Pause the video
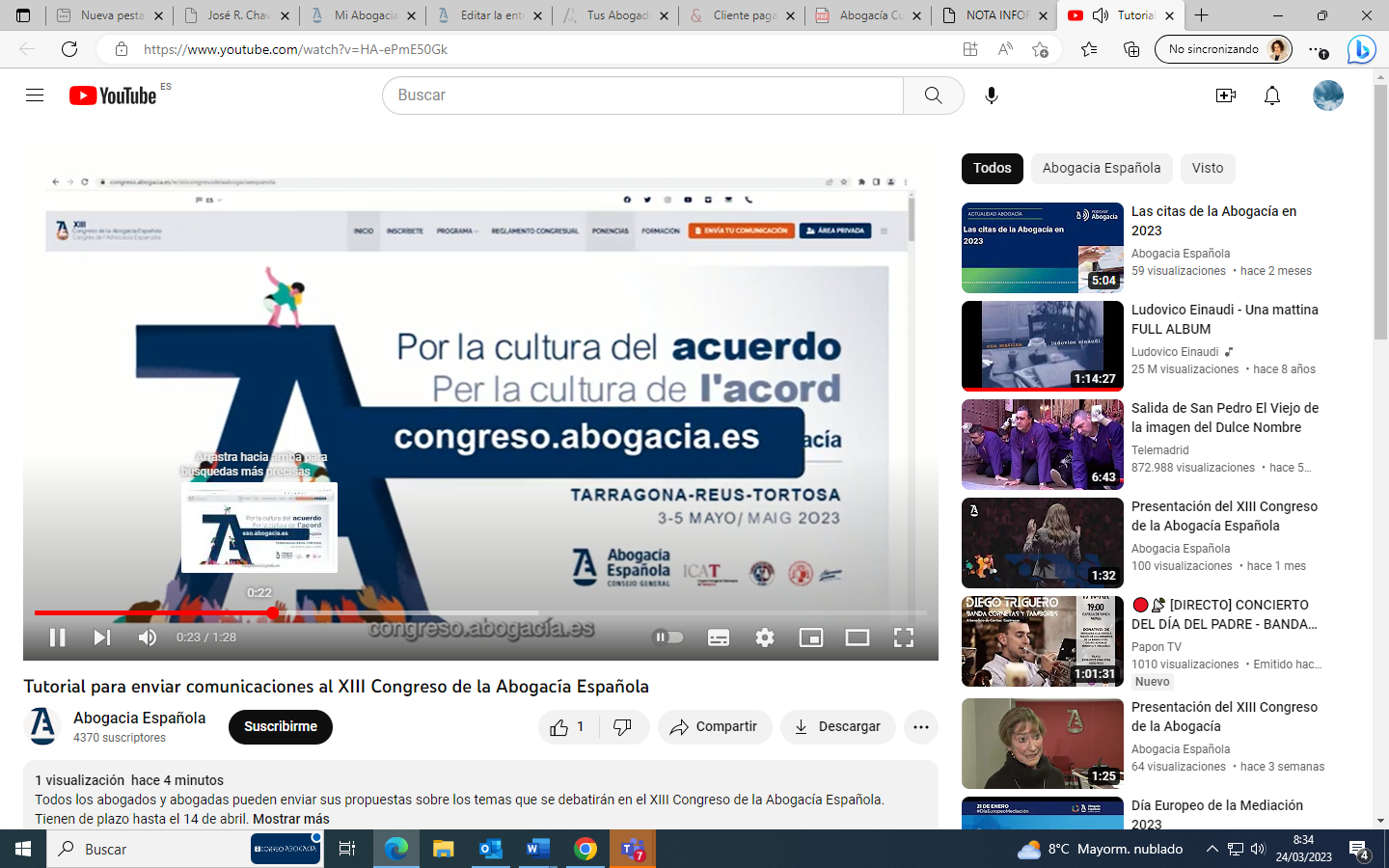 tap(58, 637)
